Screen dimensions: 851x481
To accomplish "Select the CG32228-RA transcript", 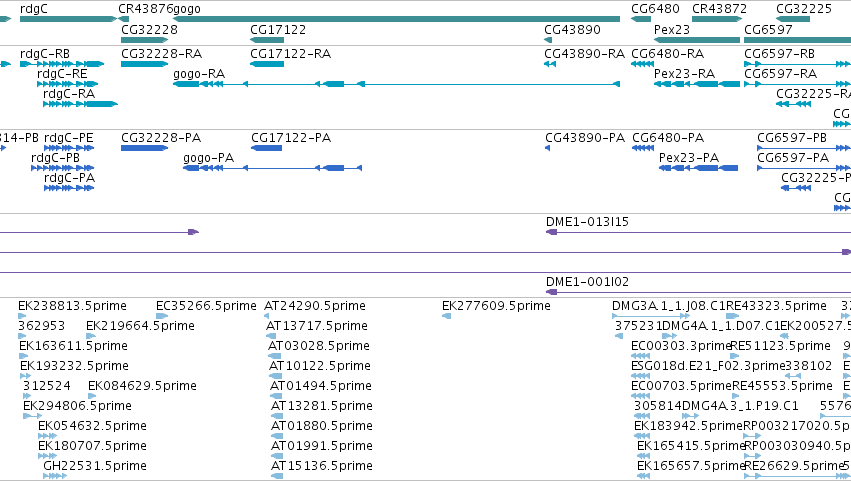I will [144, 64].
